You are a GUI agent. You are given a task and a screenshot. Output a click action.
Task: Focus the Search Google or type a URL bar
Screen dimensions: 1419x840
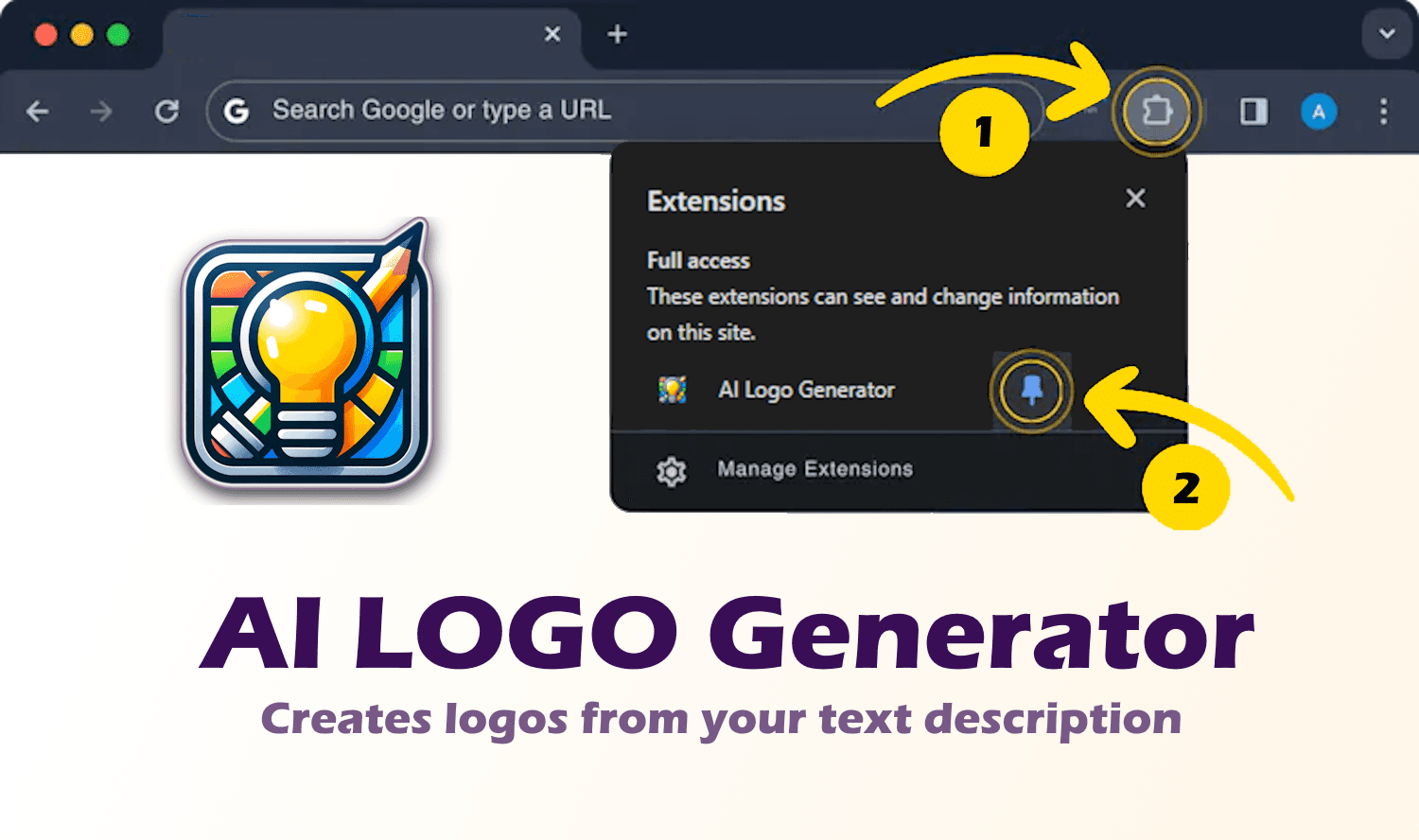coord(624,111)
